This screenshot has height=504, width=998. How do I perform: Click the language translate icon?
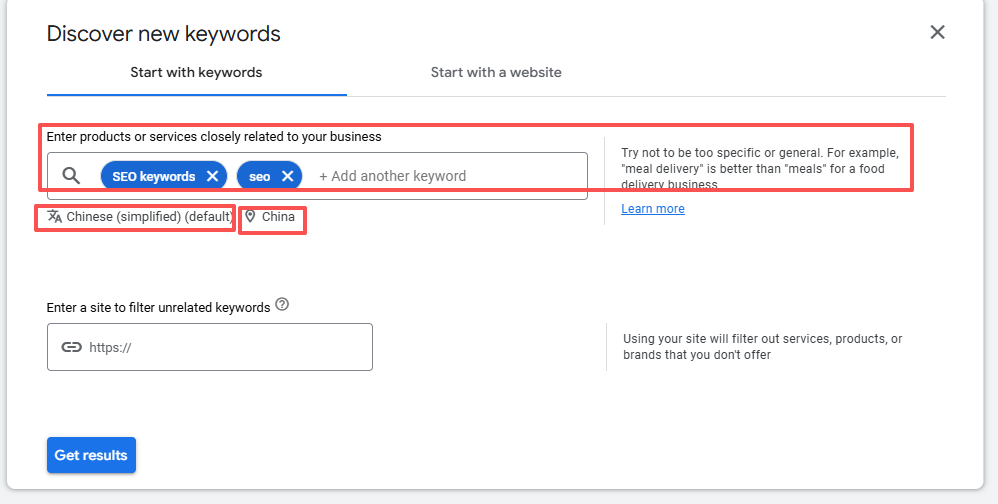(55, 216)
